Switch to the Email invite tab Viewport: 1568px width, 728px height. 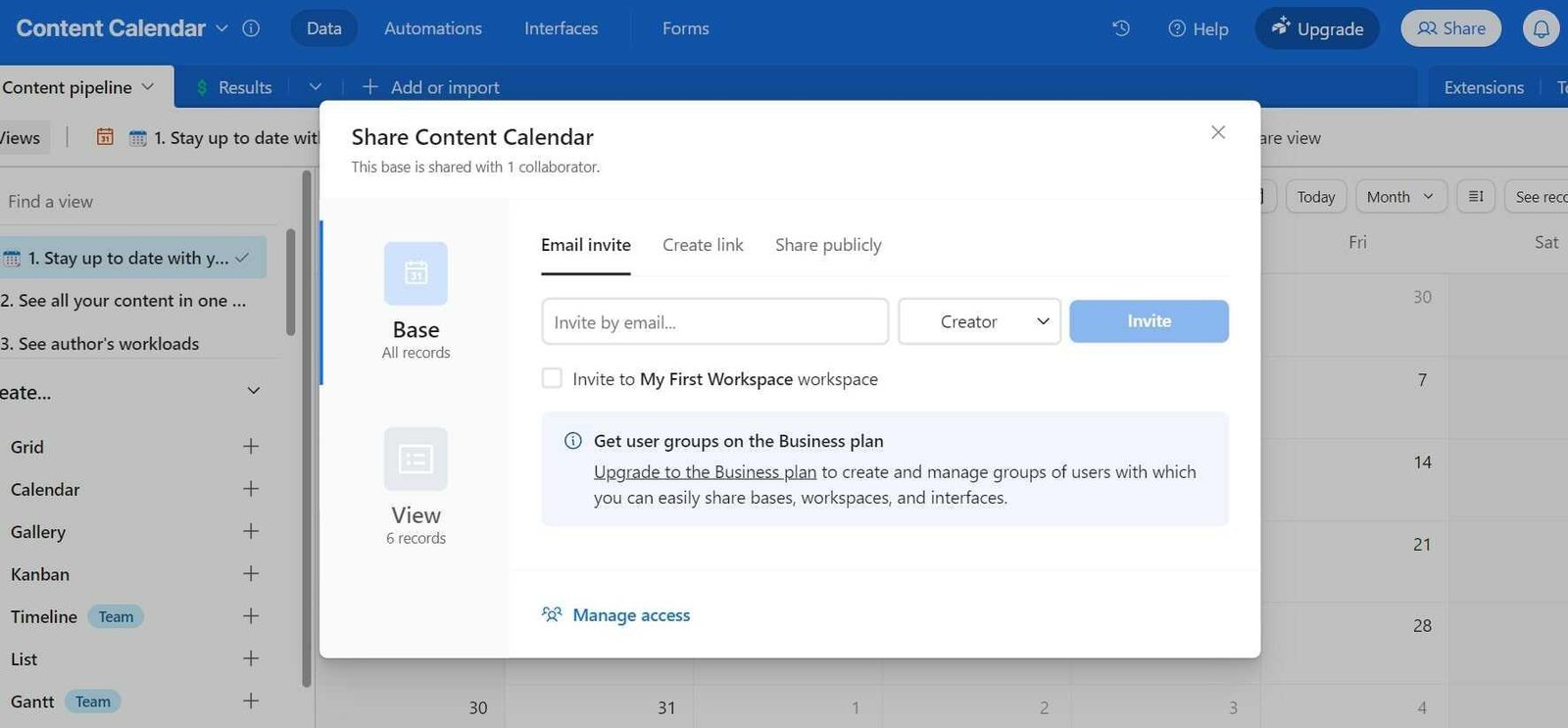586,245
